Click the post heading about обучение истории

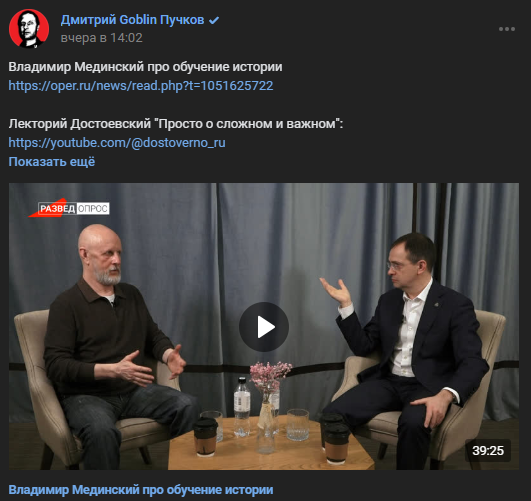point(145,67)
